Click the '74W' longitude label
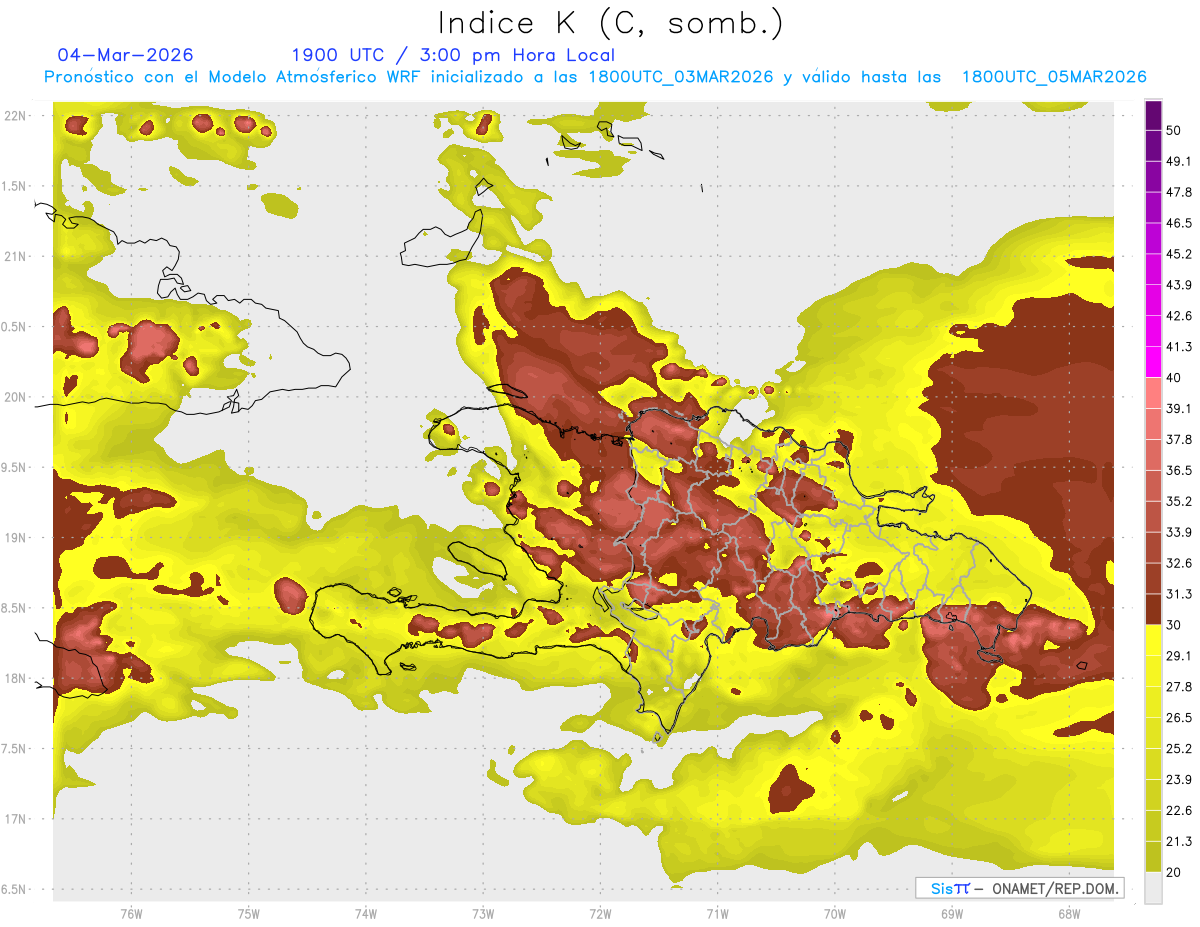Screen dimensions: 1200x927 (366, 913)
